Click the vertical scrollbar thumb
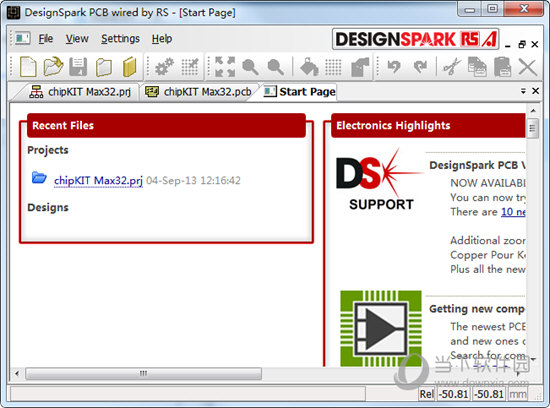Screen dimensions: 550x408 [x=533, y=128]
